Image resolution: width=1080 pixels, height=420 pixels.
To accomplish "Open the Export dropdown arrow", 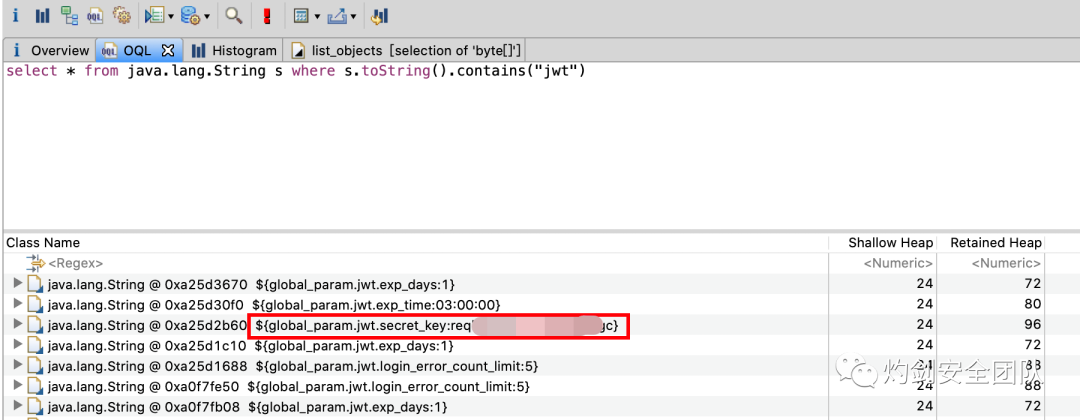I will pyautogui.click(x=353, y=17).
